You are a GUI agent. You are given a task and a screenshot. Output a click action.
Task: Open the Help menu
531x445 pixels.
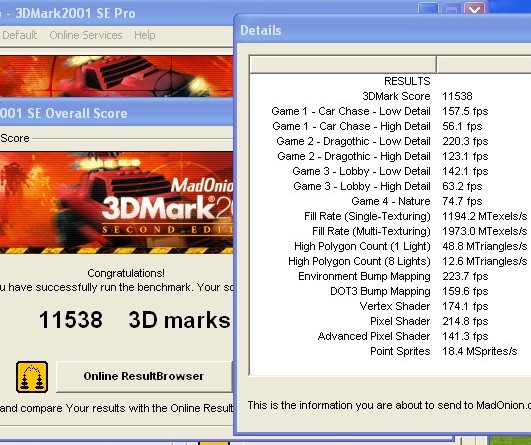click(145, 35)
